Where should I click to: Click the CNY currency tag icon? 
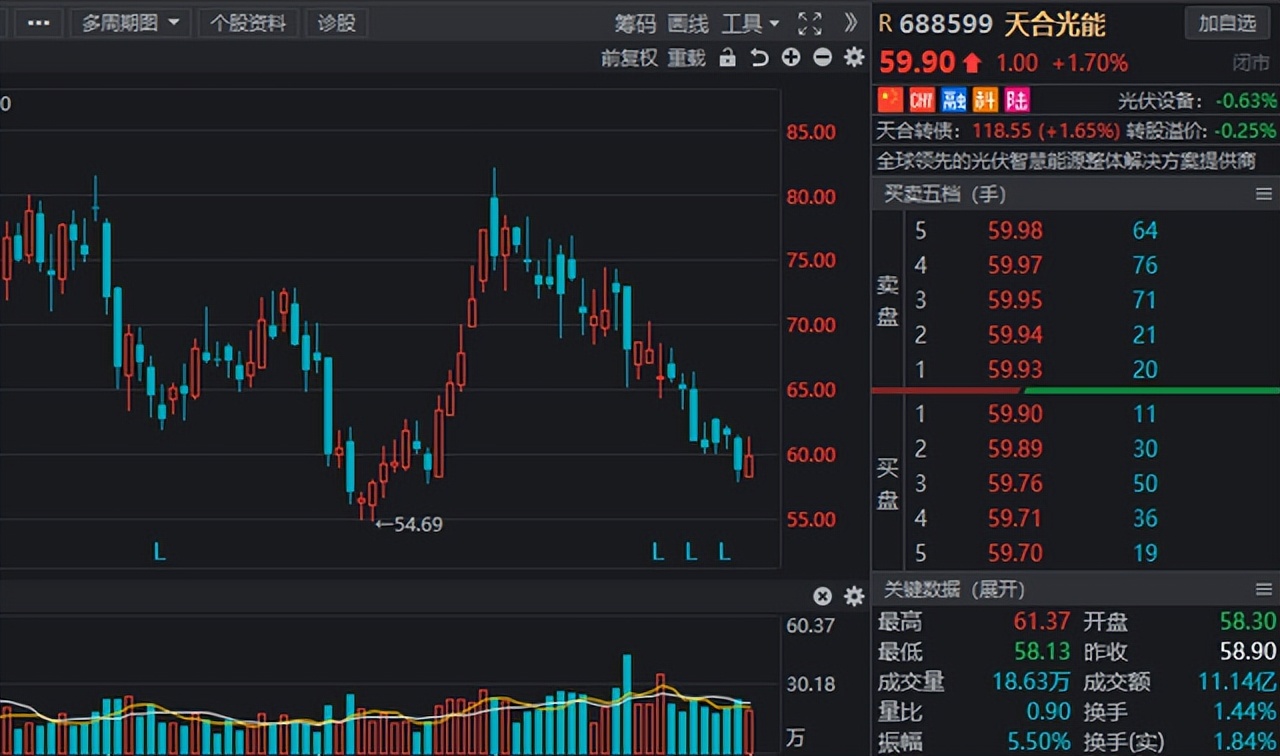pos(922,99)
